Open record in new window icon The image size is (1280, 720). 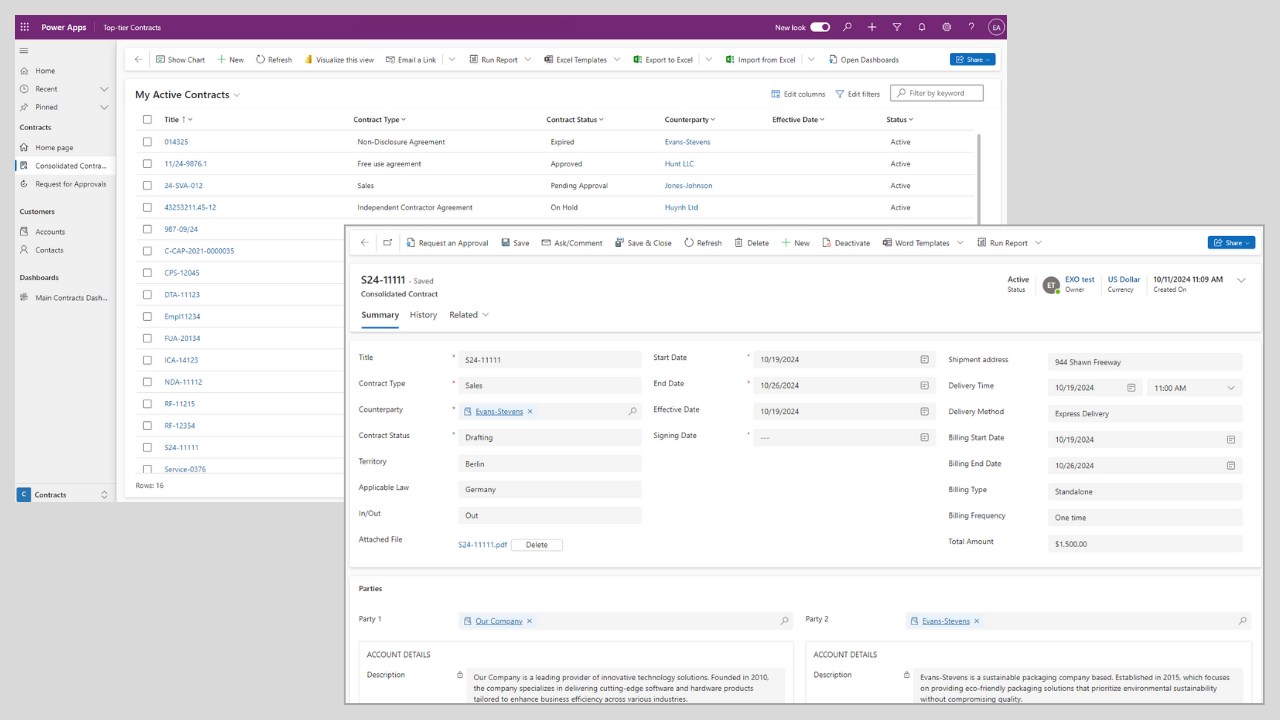pyautogui.click(x=387, y=243)
